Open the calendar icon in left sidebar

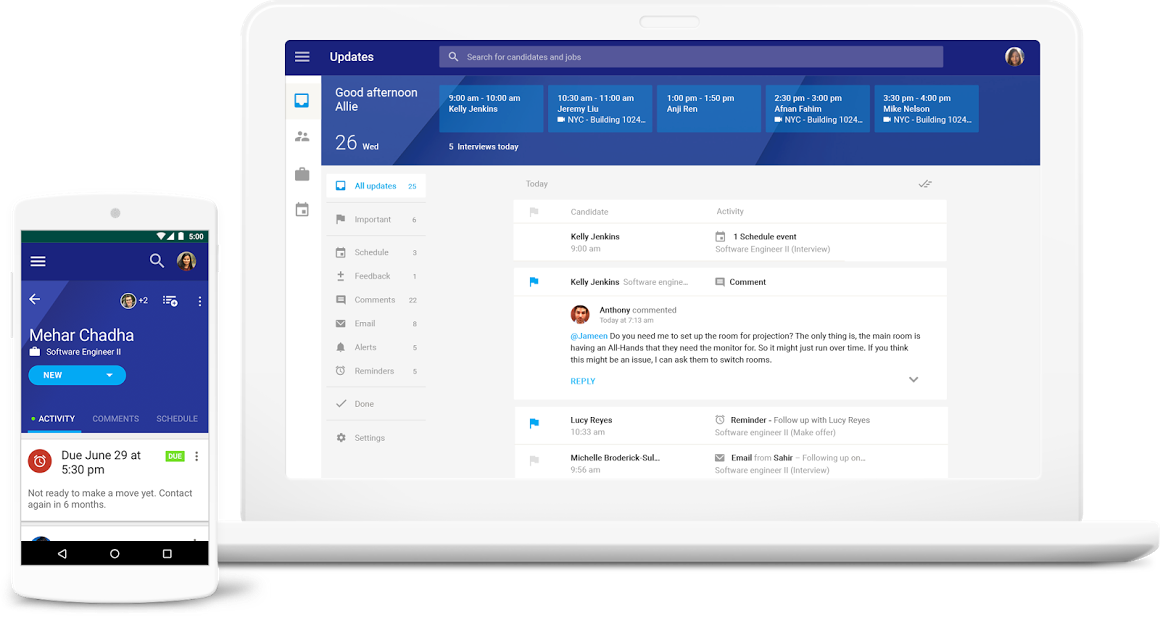[302, 210]
